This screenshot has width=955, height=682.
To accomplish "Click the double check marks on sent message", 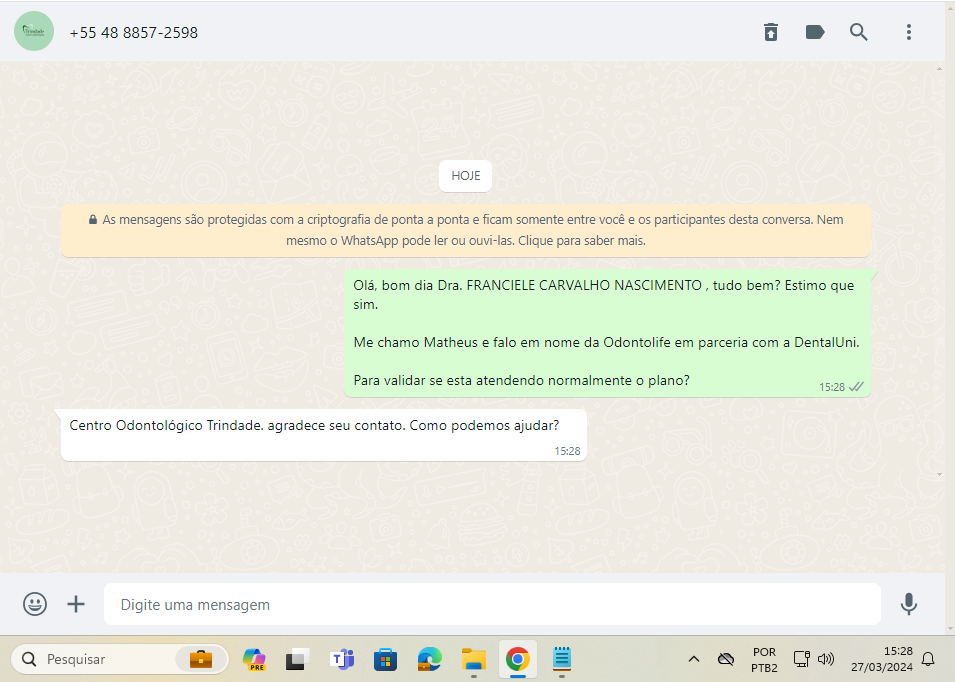I will pos(856,387).
